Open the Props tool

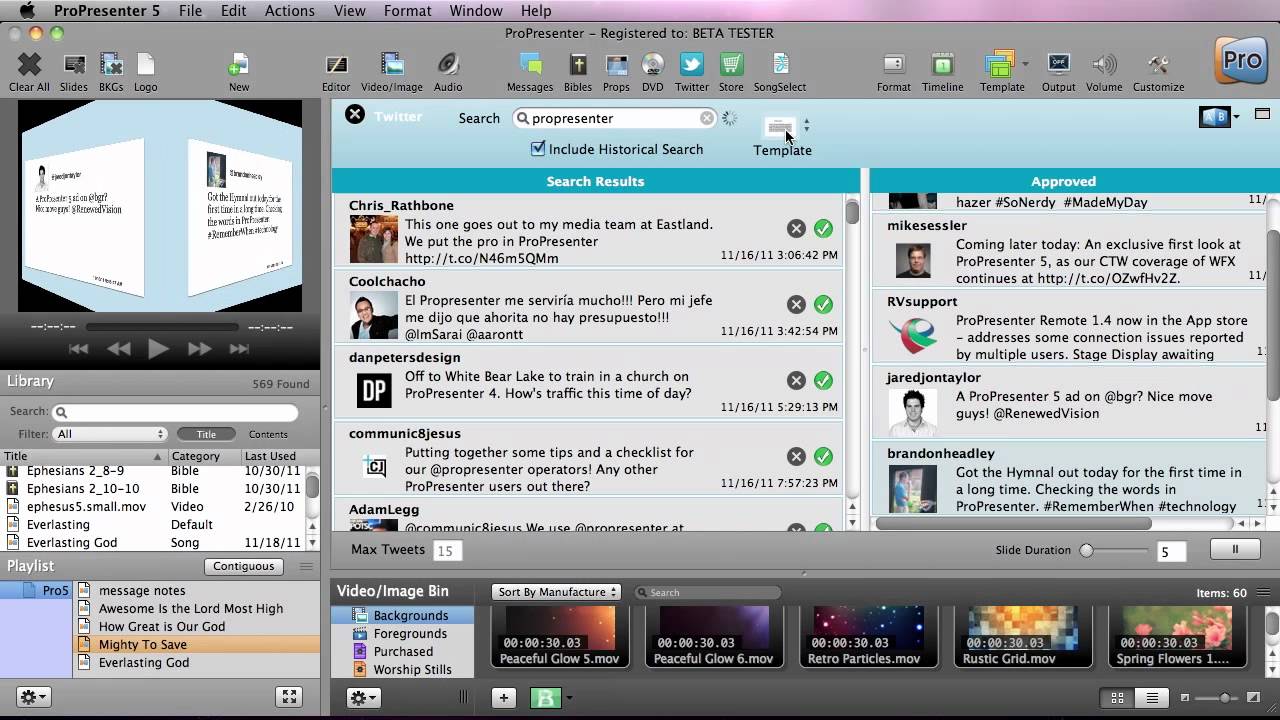point(617,66)
